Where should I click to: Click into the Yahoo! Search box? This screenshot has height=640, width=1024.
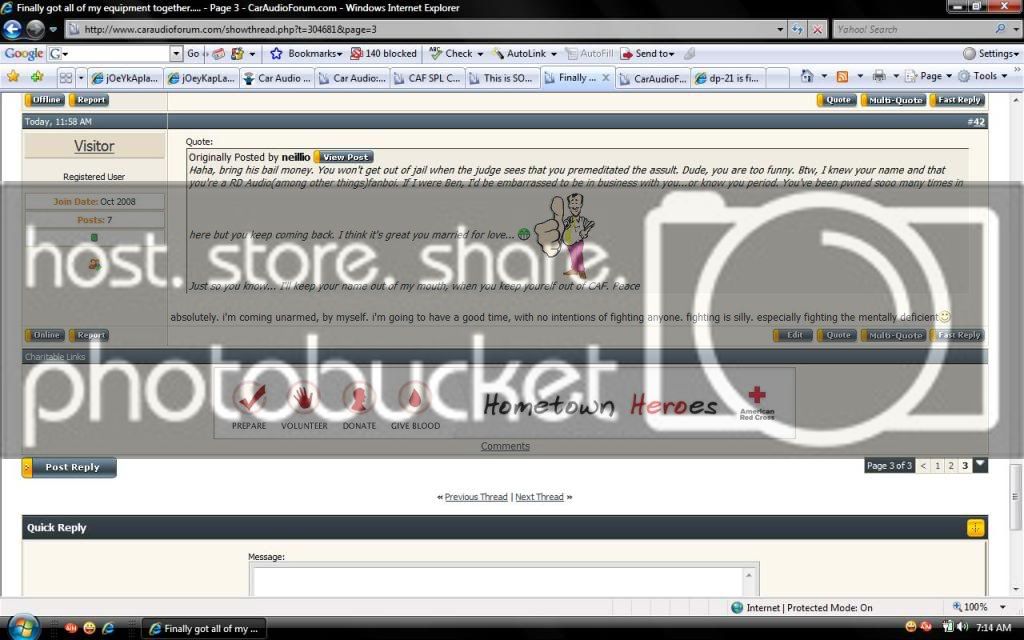point(911,29)
